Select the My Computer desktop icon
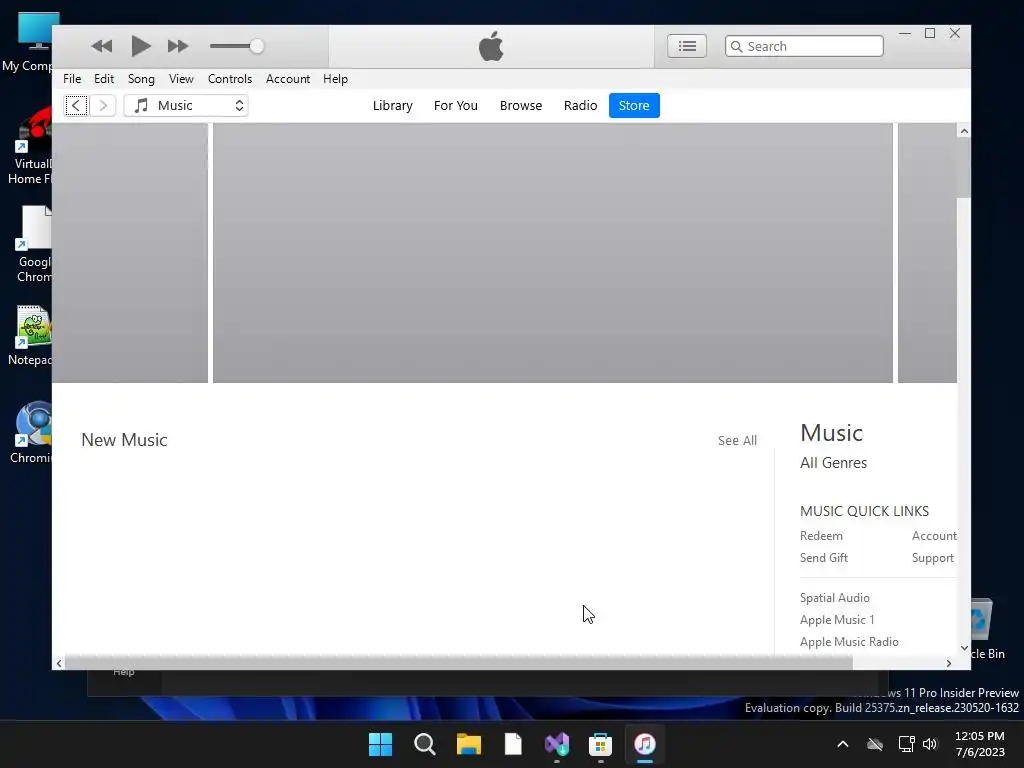 [x=29, y=42]
